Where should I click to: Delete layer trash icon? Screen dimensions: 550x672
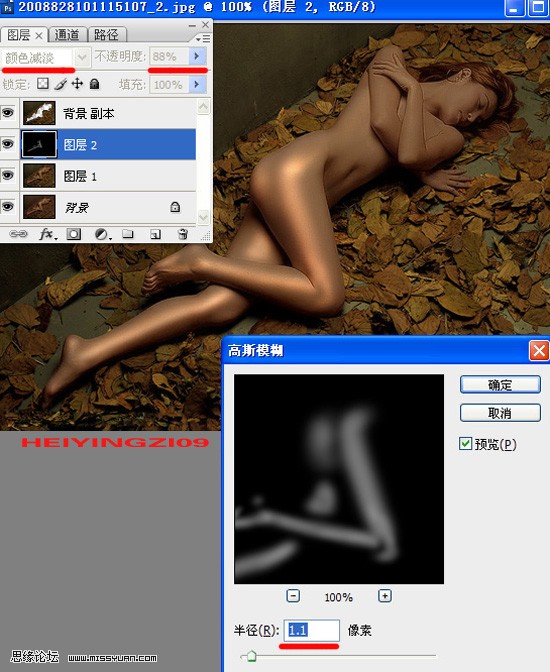(183, 234)
